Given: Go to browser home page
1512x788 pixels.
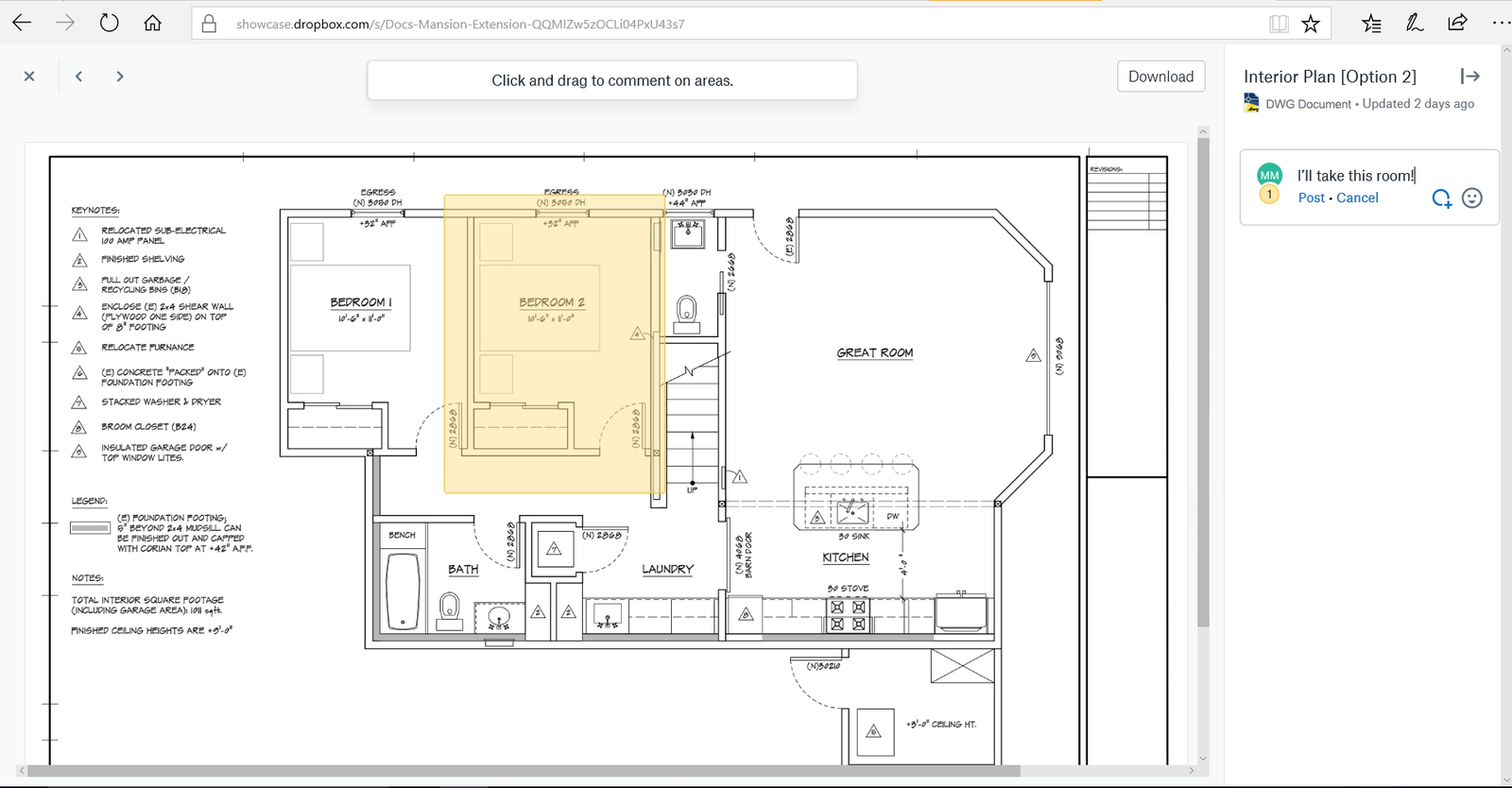Looking at the screenshot, I should (x=152, y=24).
